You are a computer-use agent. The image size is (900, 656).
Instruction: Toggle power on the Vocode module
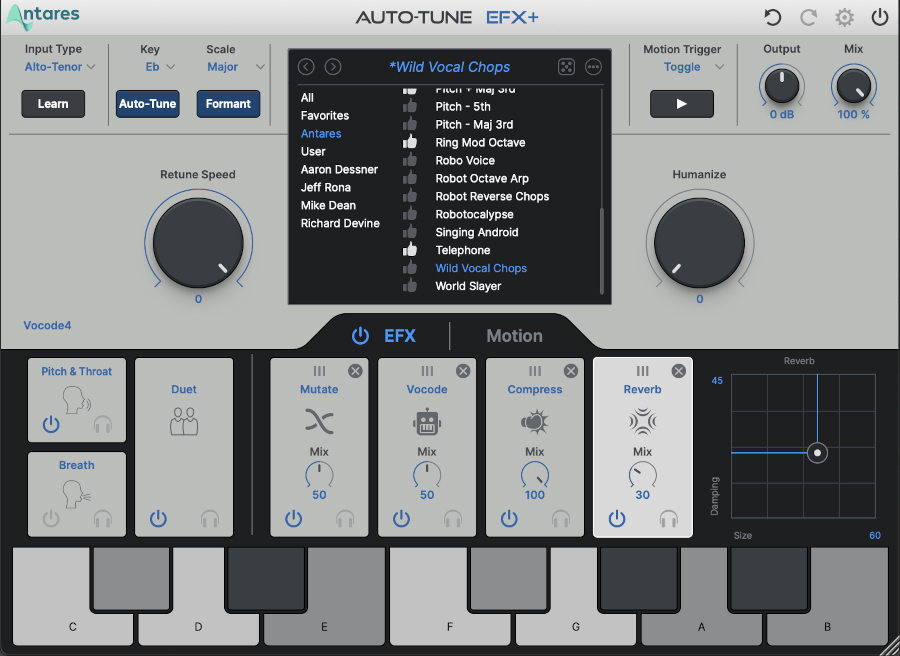pos(401,519)
